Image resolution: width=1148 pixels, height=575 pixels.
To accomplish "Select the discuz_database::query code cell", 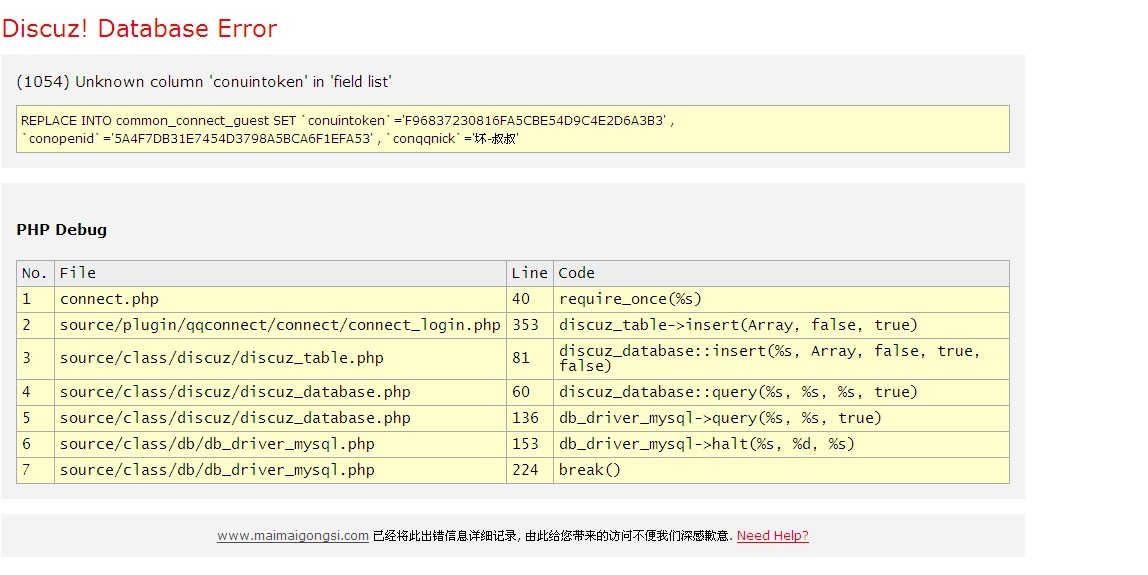I will [x=738, y=392].
